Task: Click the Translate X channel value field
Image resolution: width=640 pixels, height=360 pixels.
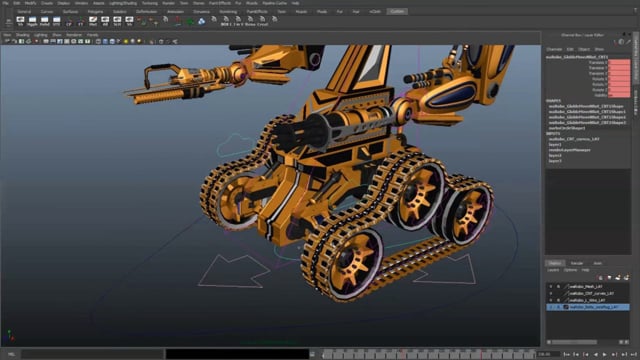Action: pos(619,62)
